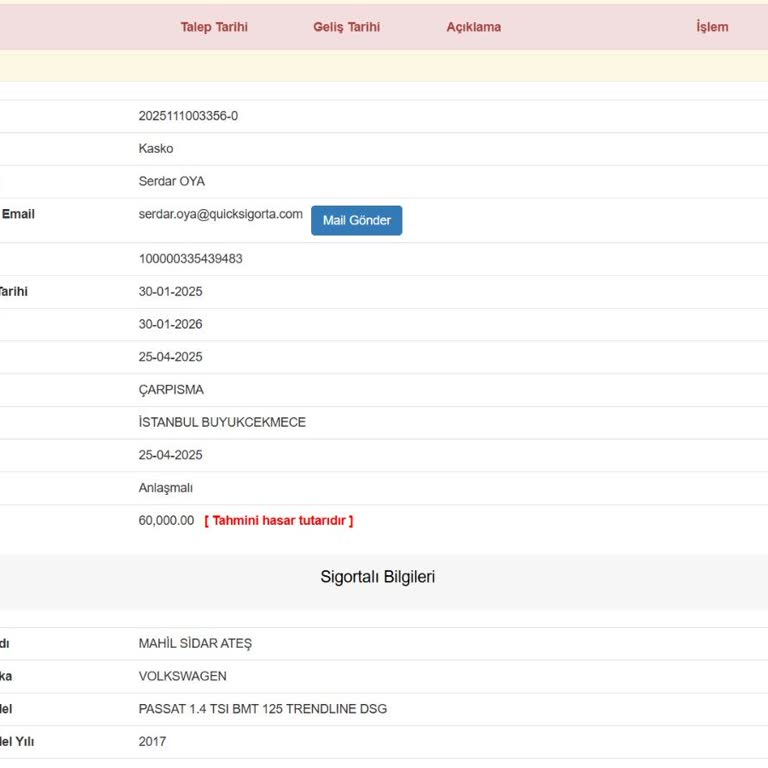Click the İSTANBUL BUYUKCEKMECE location value
The height and width of the screenshot is (768, 768).
pyautogui.click(x=222, y=422)
